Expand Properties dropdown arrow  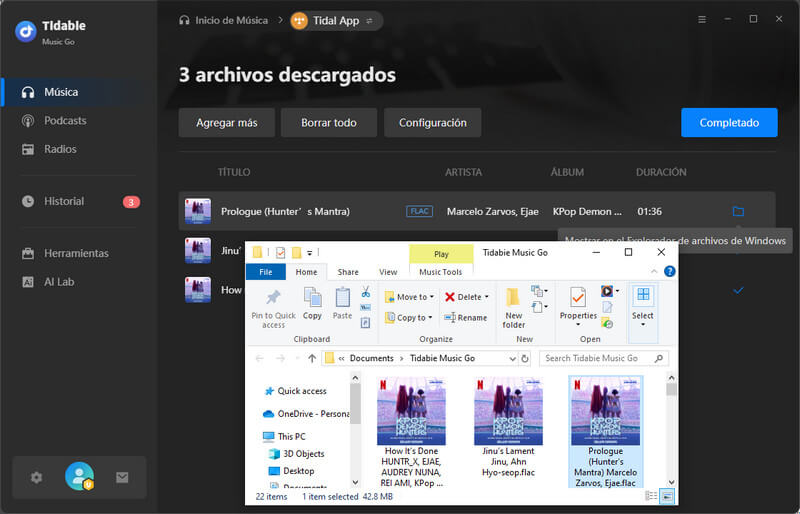[578, 325]
